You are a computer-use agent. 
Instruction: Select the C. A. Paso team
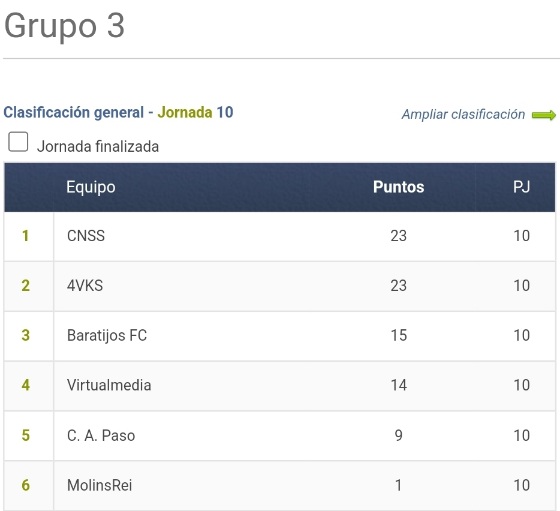pyautogui.click(x=101, y=436)
